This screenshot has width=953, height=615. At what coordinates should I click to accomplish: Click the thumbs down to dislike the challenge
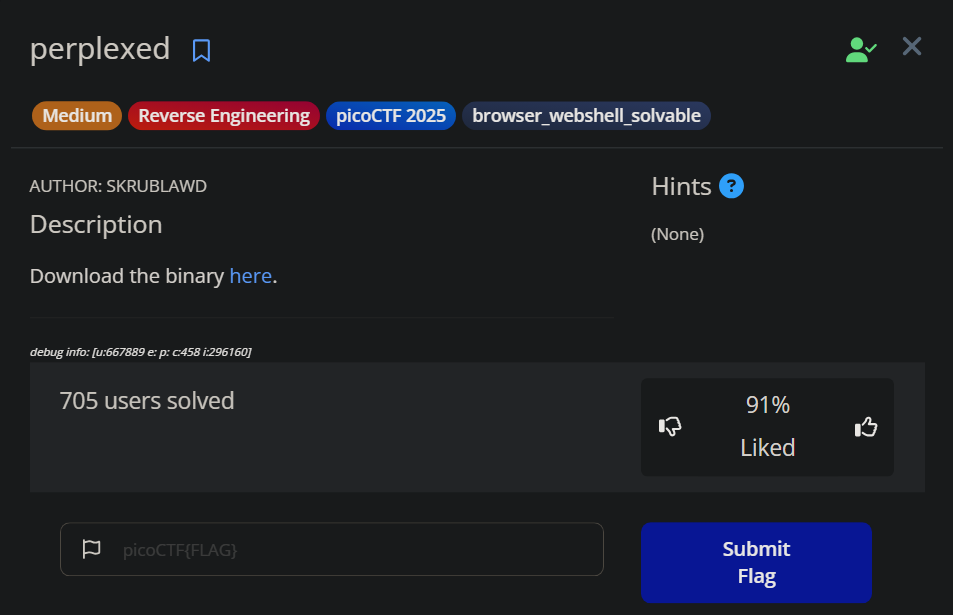click(670, 426)
